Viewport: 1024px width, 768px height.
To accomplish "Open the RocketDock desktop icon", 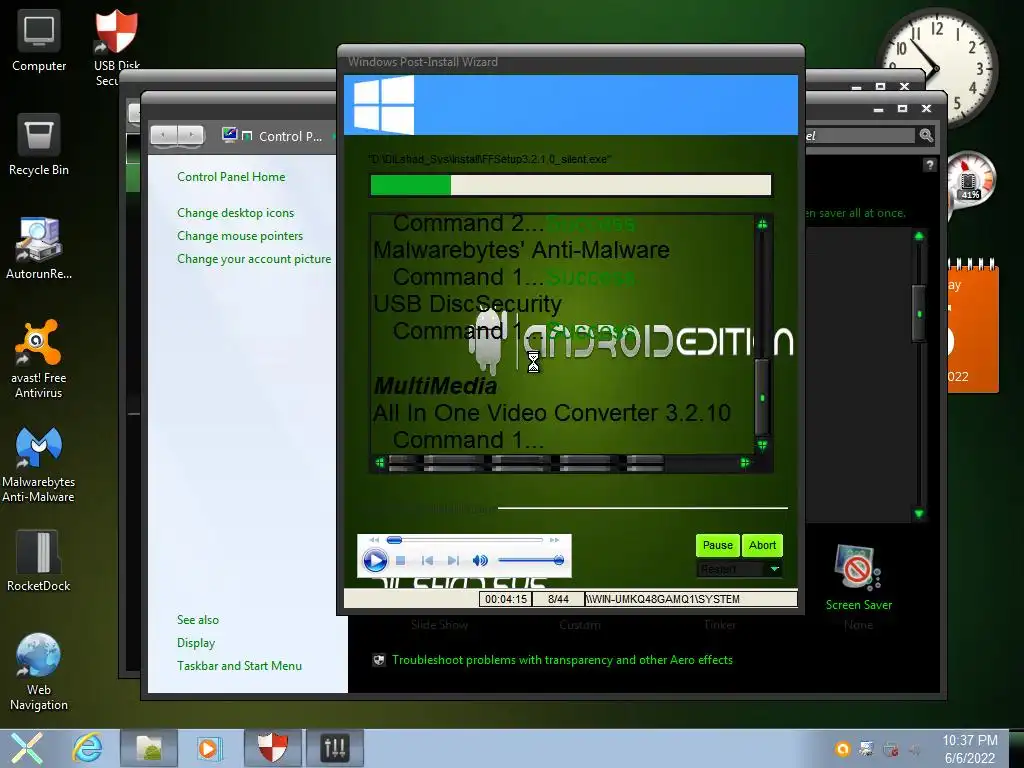I will coord(39,560).
